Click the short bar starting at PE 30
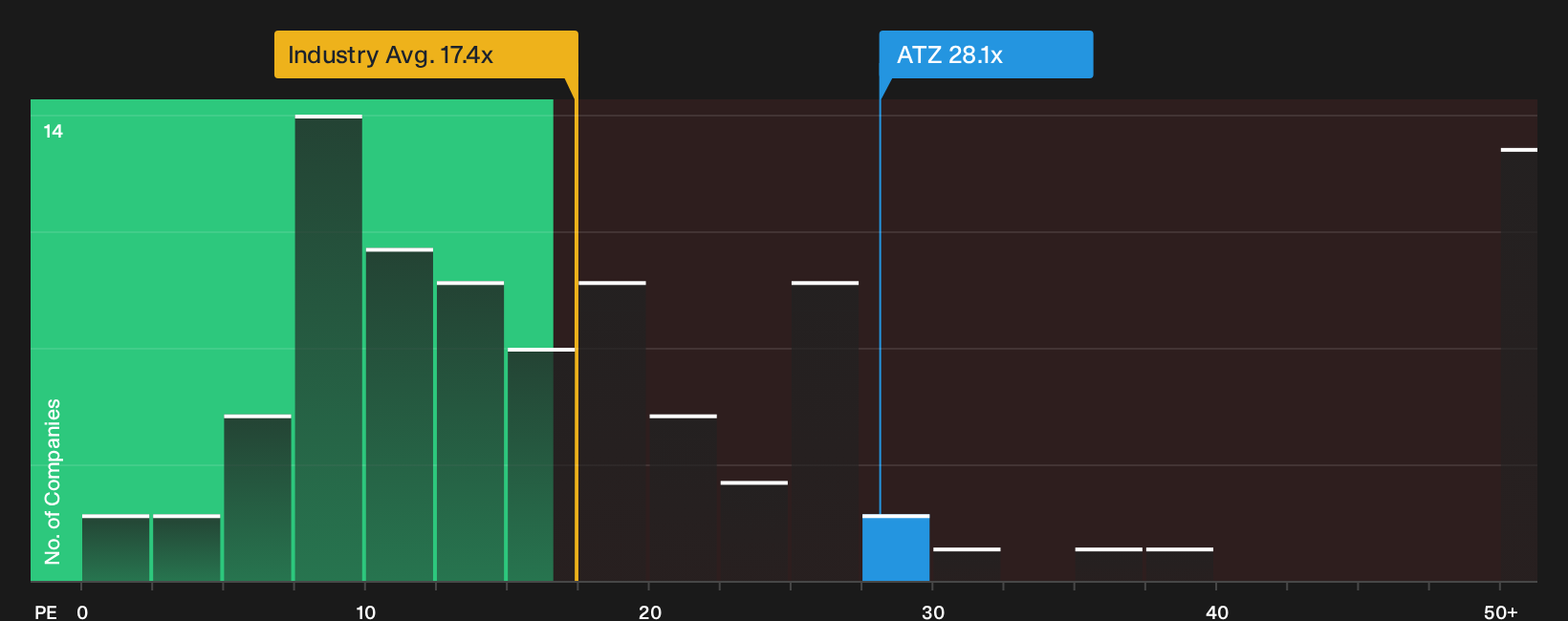1568x621 pixels. (x=967, y=565)
